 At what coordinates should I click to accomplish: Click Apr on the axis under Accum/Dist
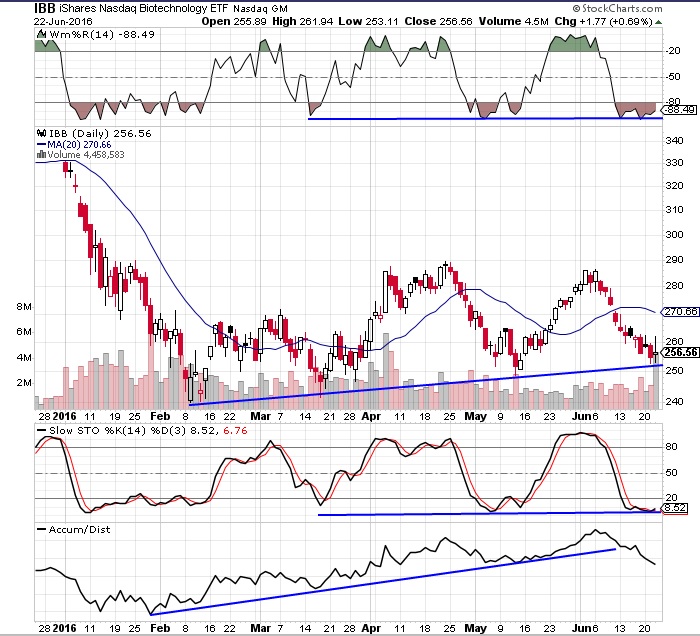click(x=371, y=628)
